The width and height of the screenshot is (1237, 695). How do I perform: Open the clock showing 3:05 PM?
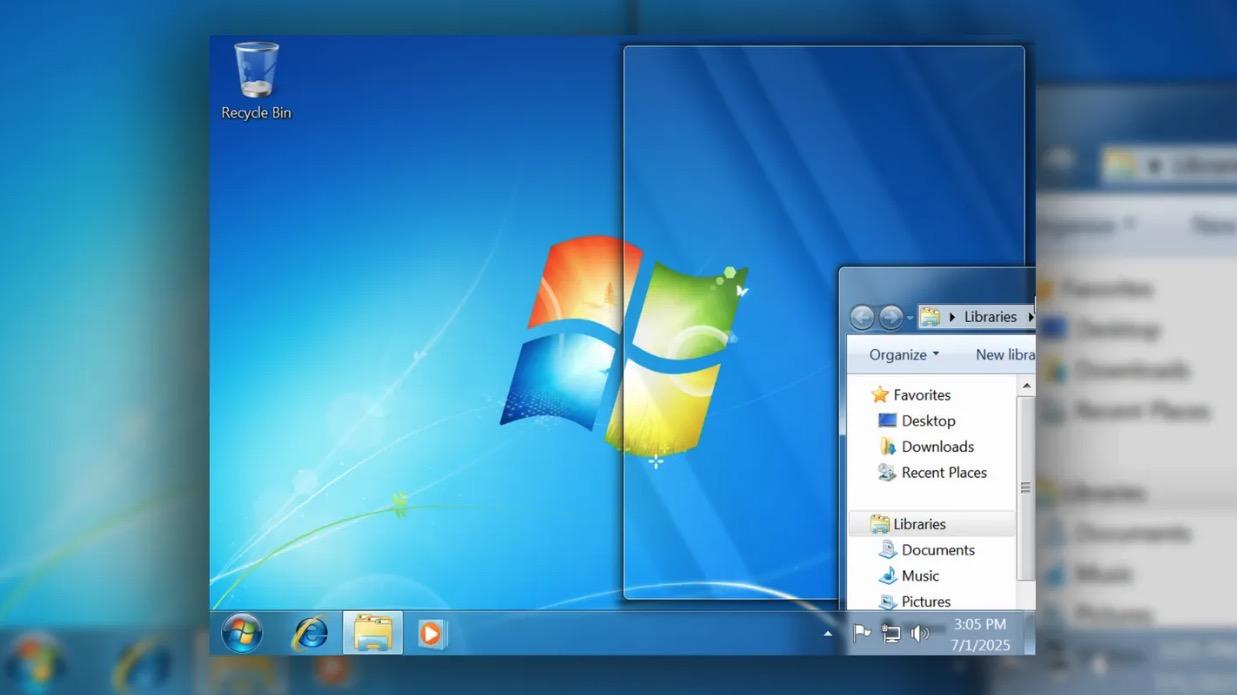[x=980, y=624]
